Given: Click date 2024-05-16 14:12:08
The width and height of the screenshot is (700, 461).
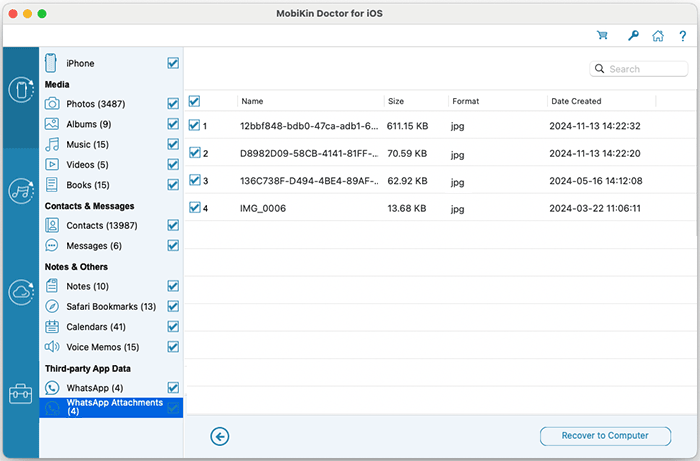Looking at the screenshot, I should coord(596,181).
